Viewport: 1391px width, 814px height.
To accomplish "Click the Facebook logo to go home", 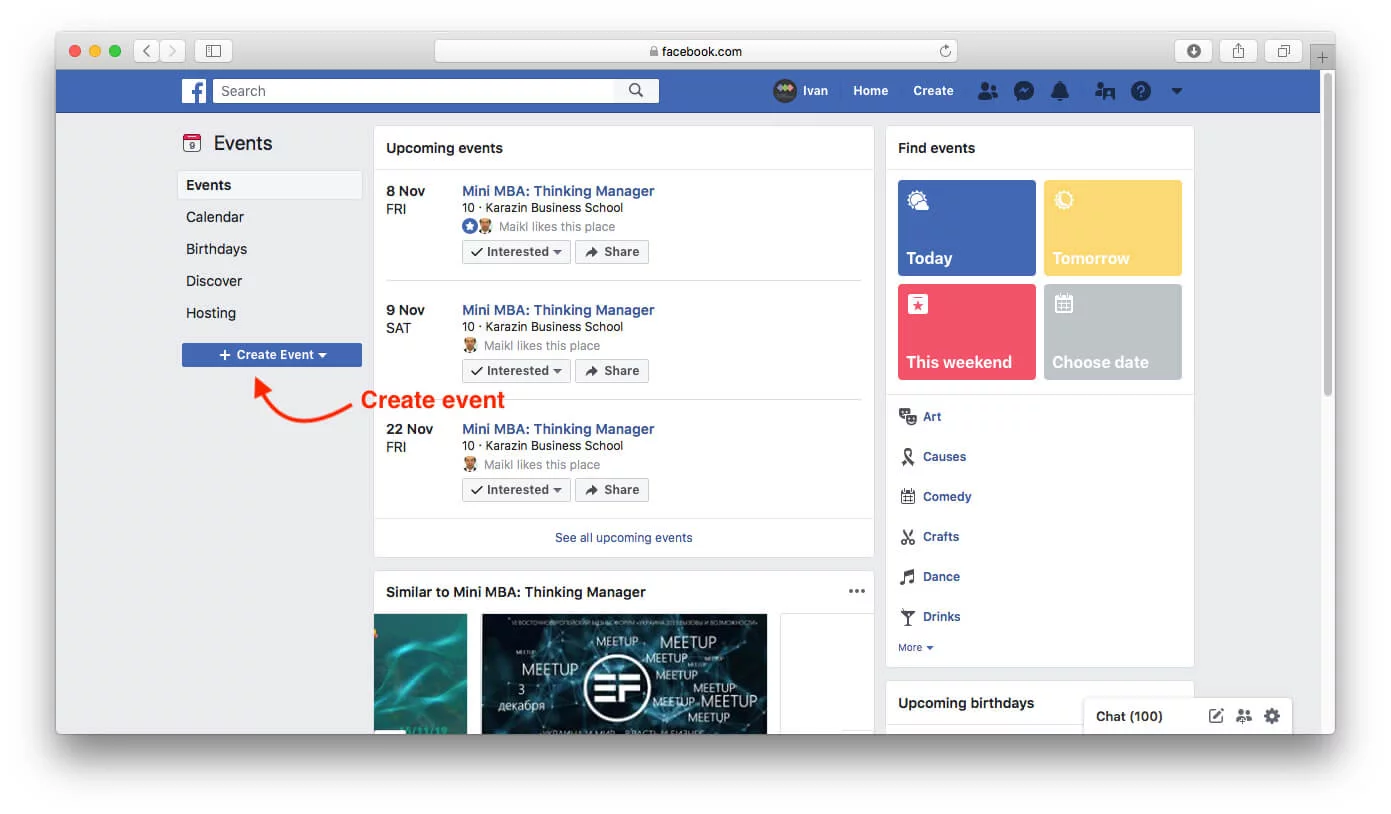I will tap(194, 91).
